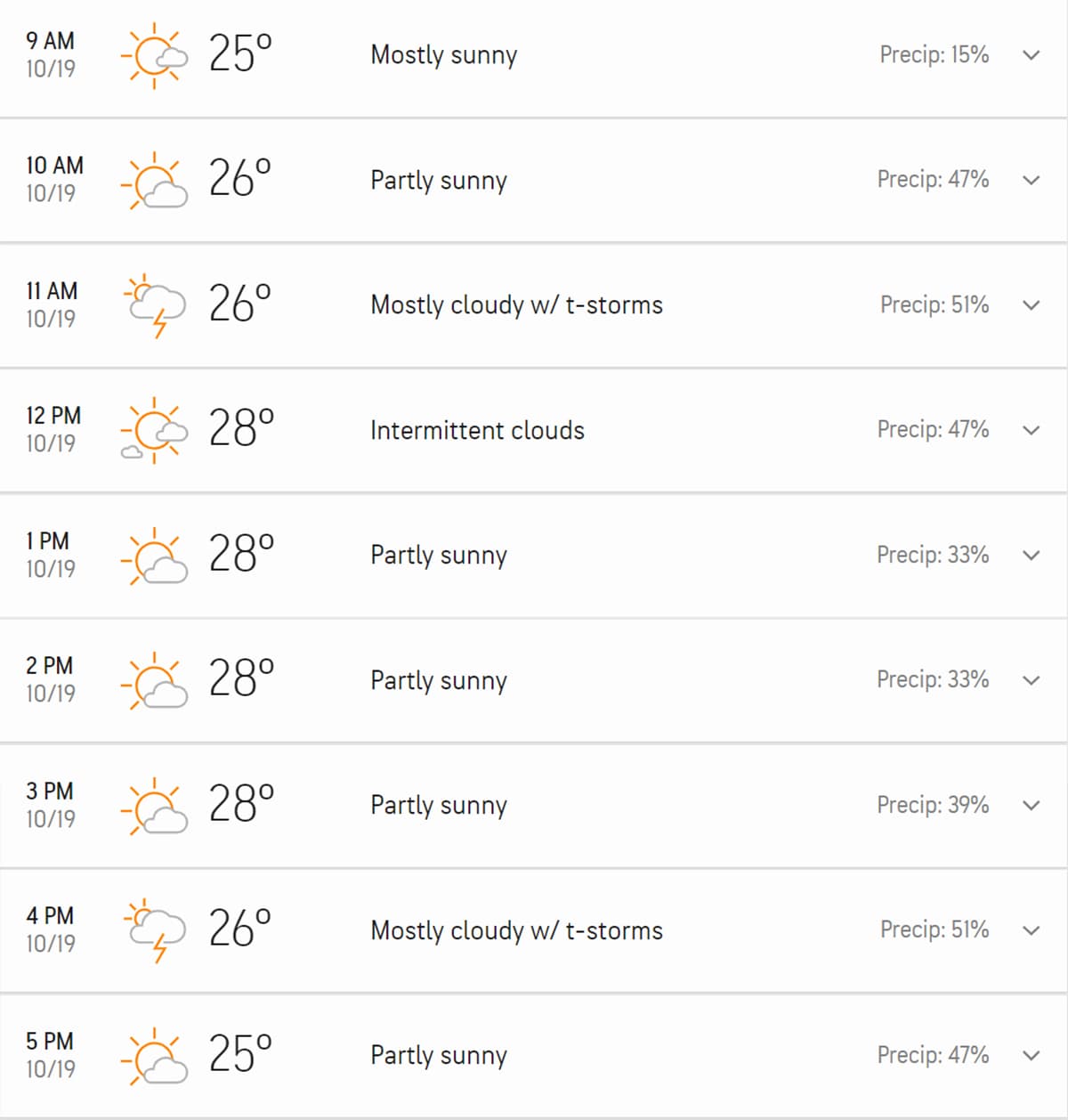The image size is (1068, 1120).
Task: Click the 'Precip: 39%' label at 3 PM
Action: pyautogui.click(x=933, y=805)
